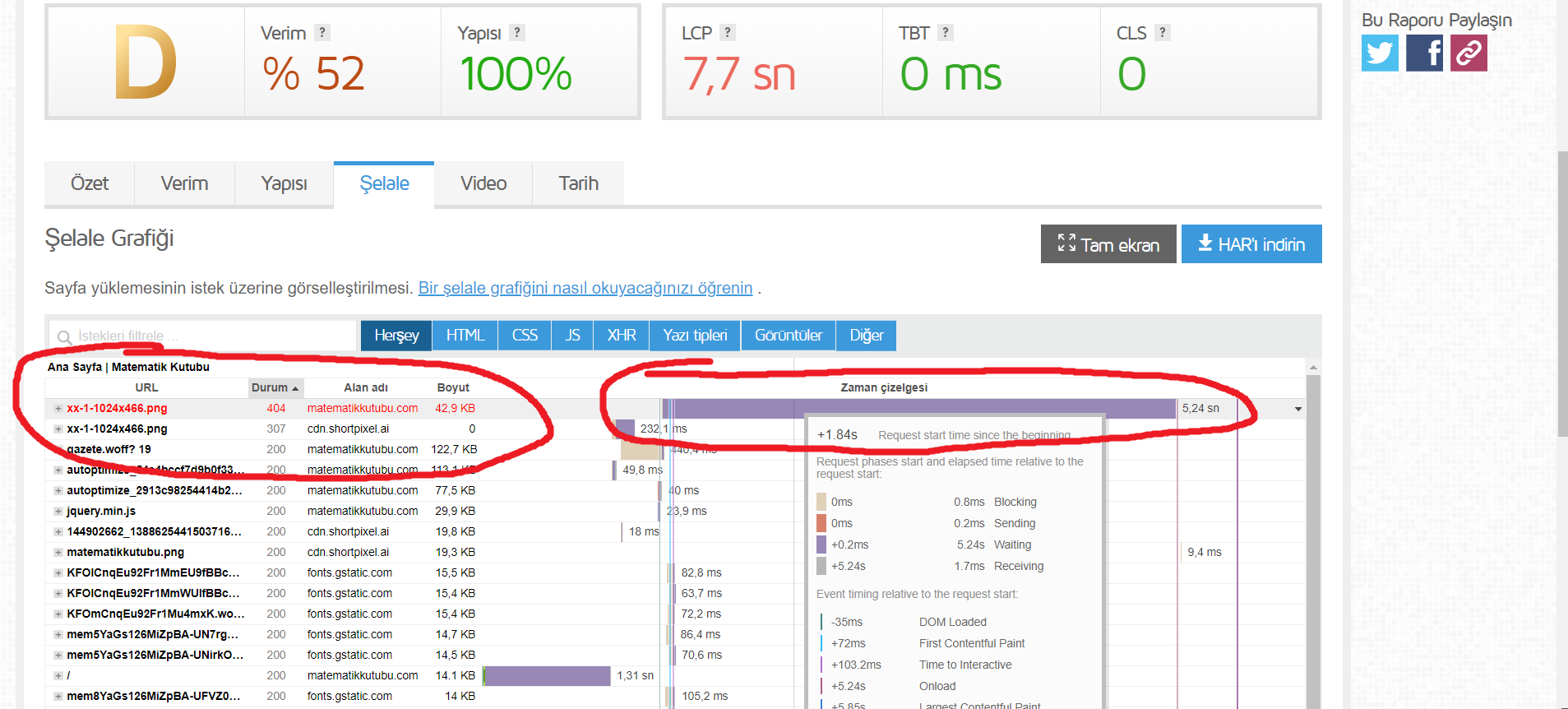Filter requests by Yazı tipleri
The image size is (1568, 709).
[x=695, y=336]
